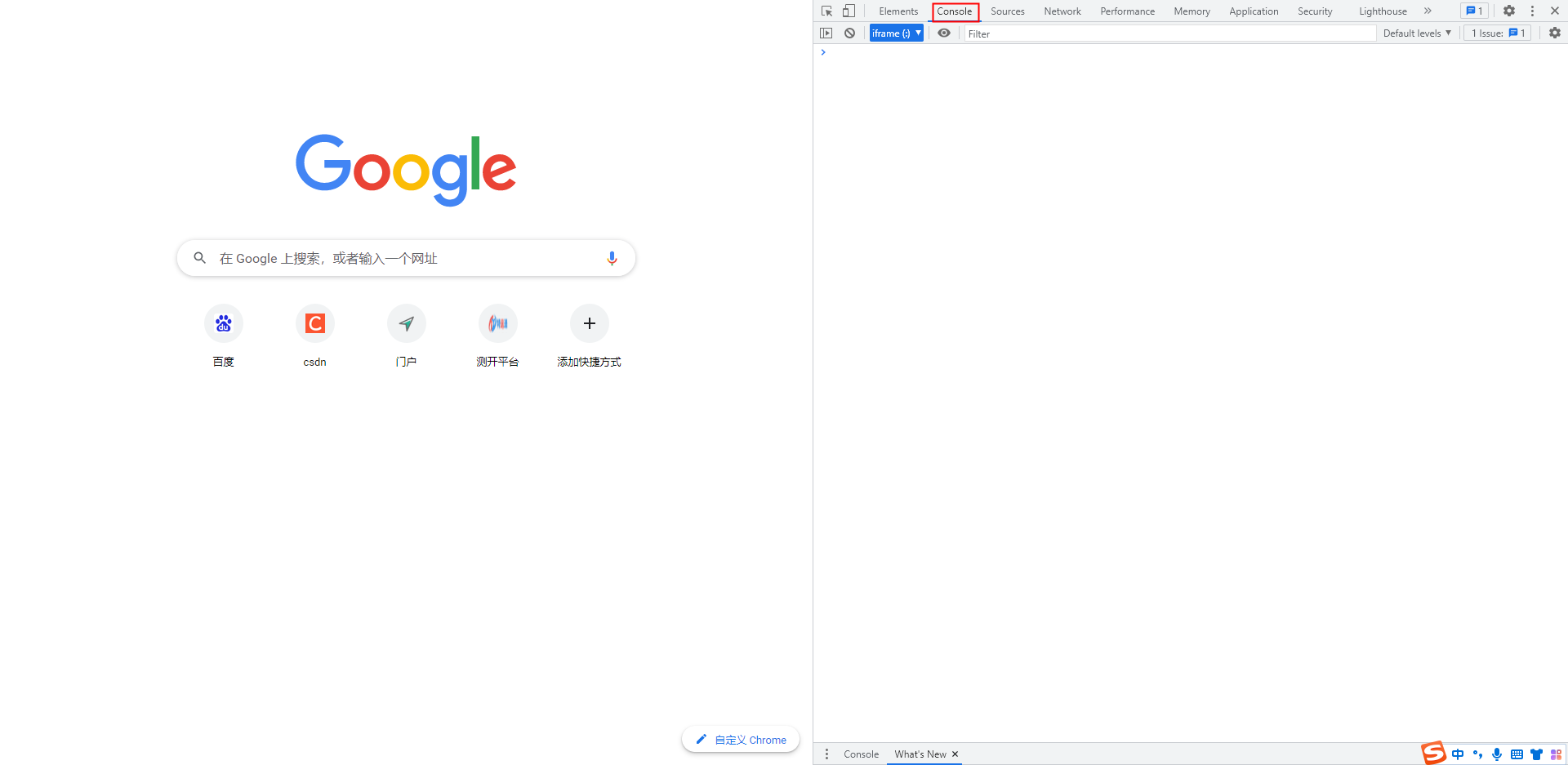Close the DevTools panel

(1555, 11)
